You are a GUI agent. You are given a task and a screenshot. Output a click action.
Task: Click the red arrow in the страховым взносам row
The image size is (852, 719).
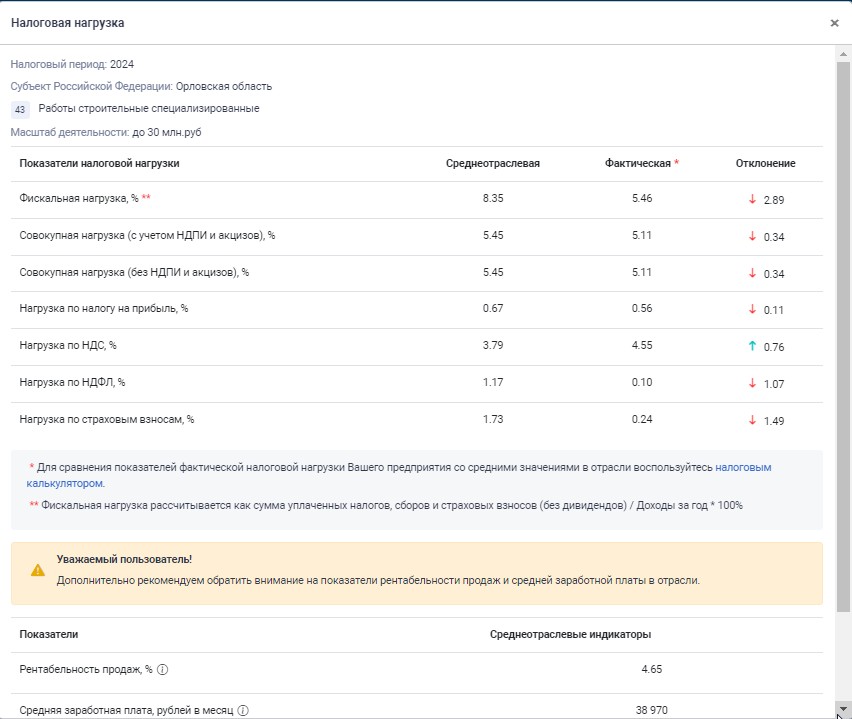(x=752, y=420)
